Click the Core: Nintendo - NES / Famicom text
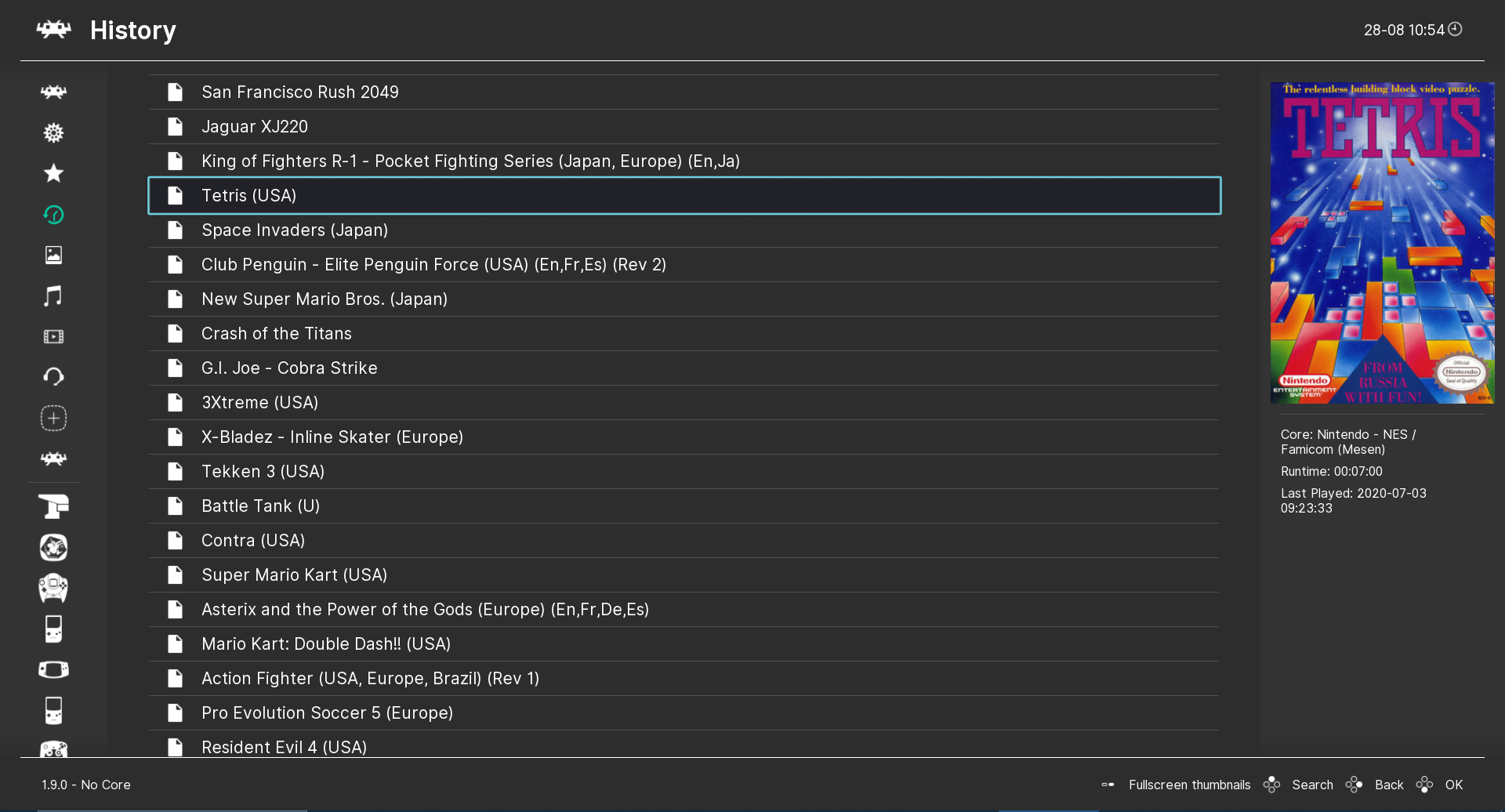This screenshot has height=812, width=1505. [x=1348, y=442]
